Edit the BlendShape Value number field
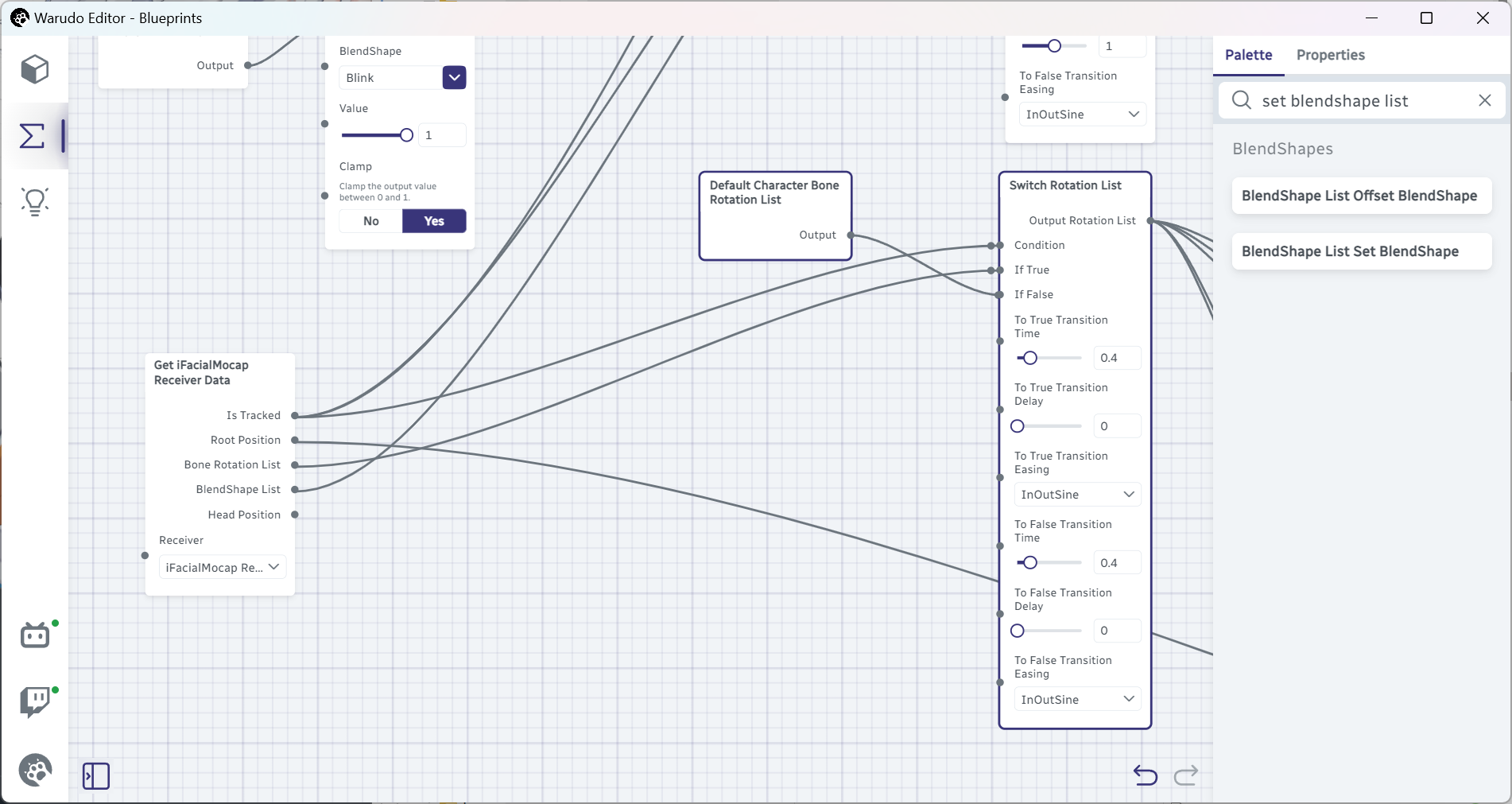The height and width of the screenshot is (804, 1512). (x=442, y=135)
